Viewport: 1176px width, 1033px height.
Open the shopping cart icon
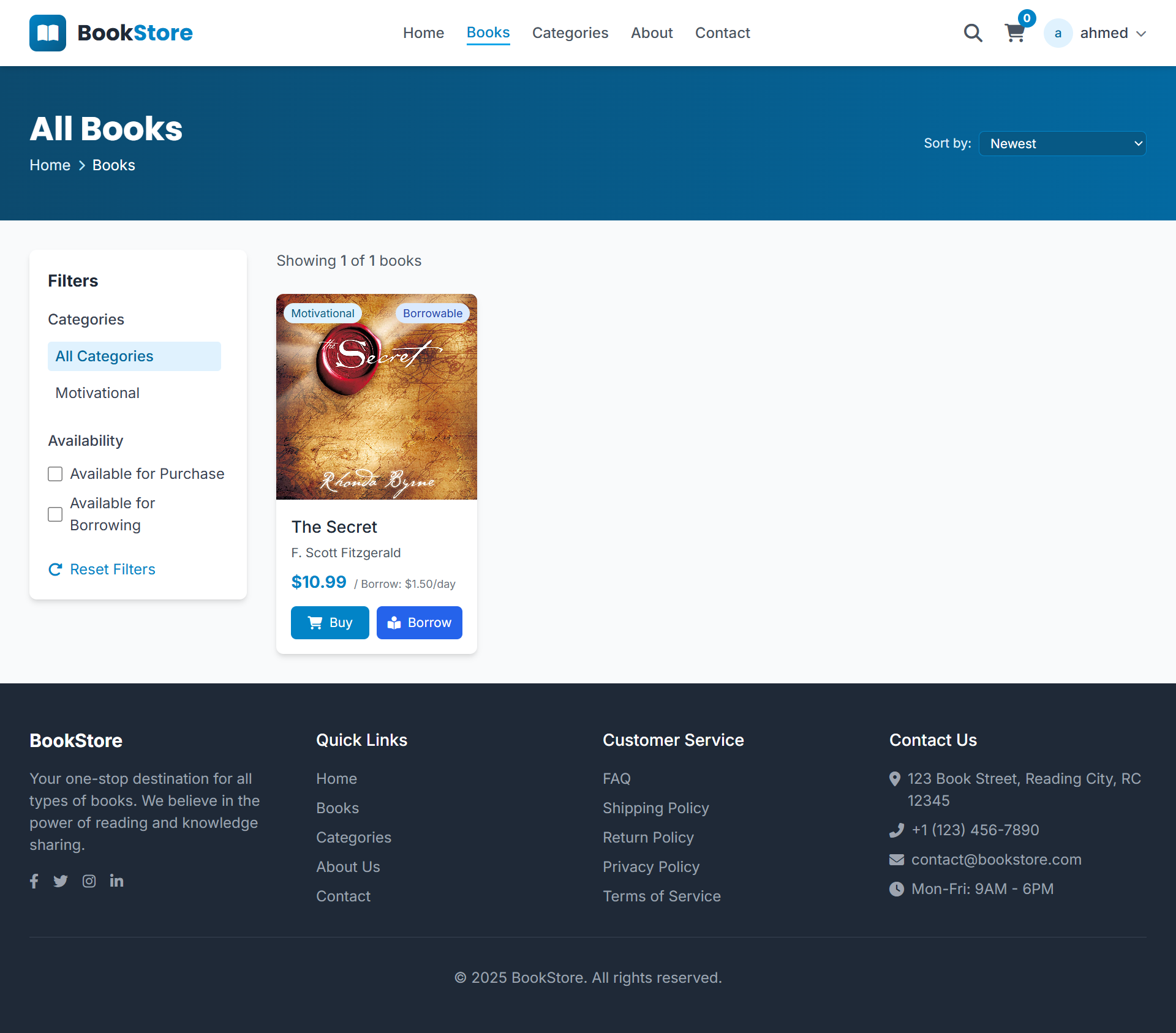[1015, 33]
